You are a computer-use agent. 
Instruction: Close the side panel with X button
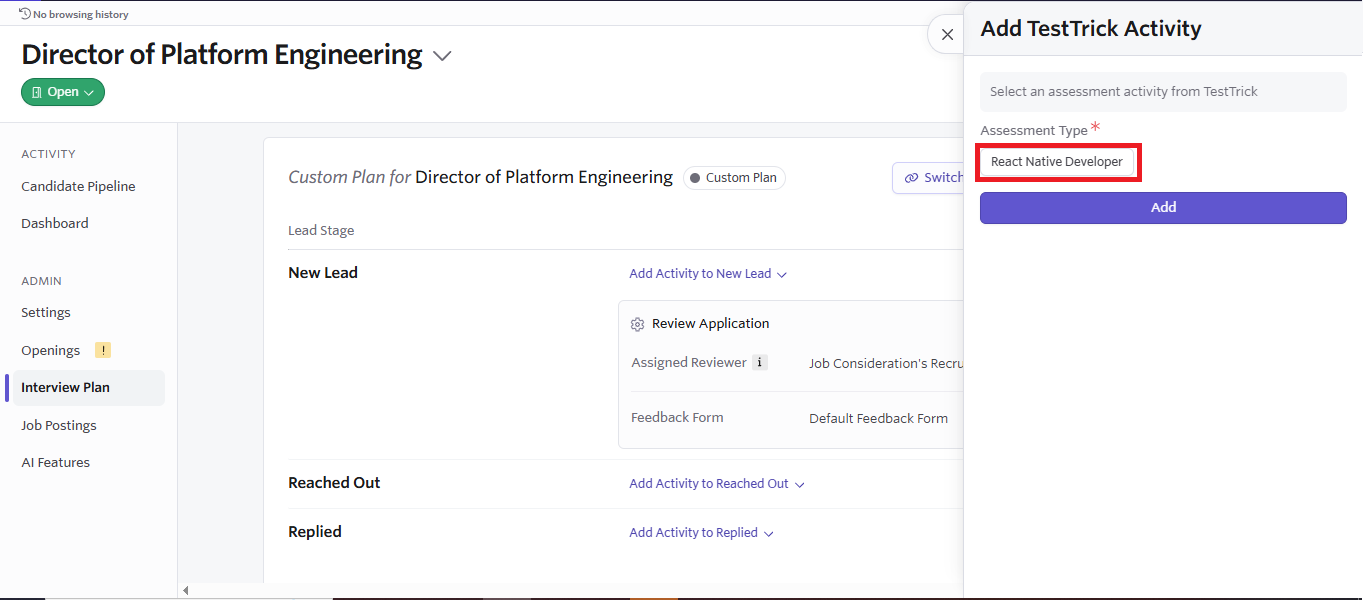click(x=947, y=34)
